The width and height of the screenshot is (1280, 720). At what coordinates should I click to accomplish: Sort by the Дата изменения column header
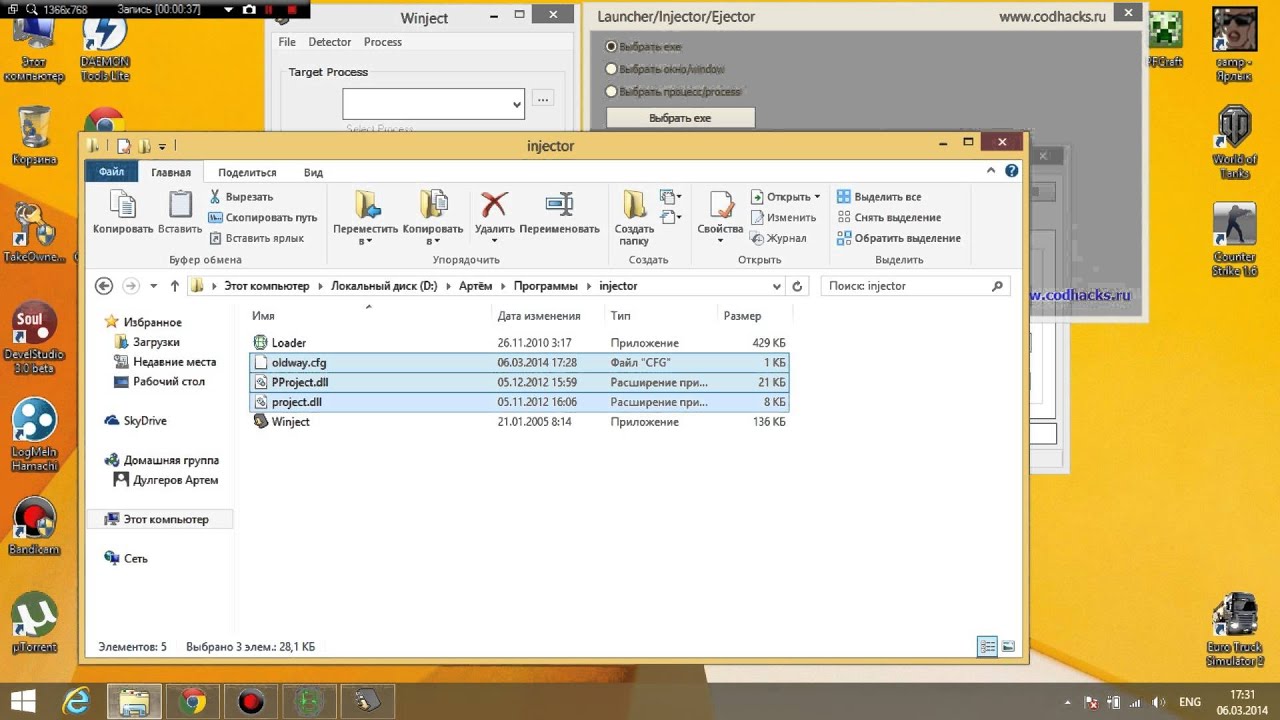tap(539, 316)
